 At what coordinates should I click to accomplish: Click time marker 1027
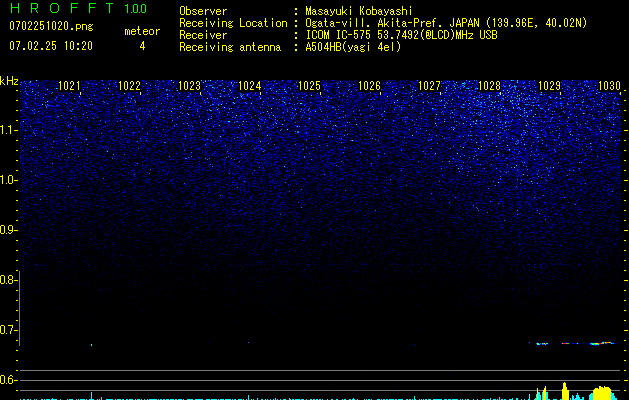429,86
